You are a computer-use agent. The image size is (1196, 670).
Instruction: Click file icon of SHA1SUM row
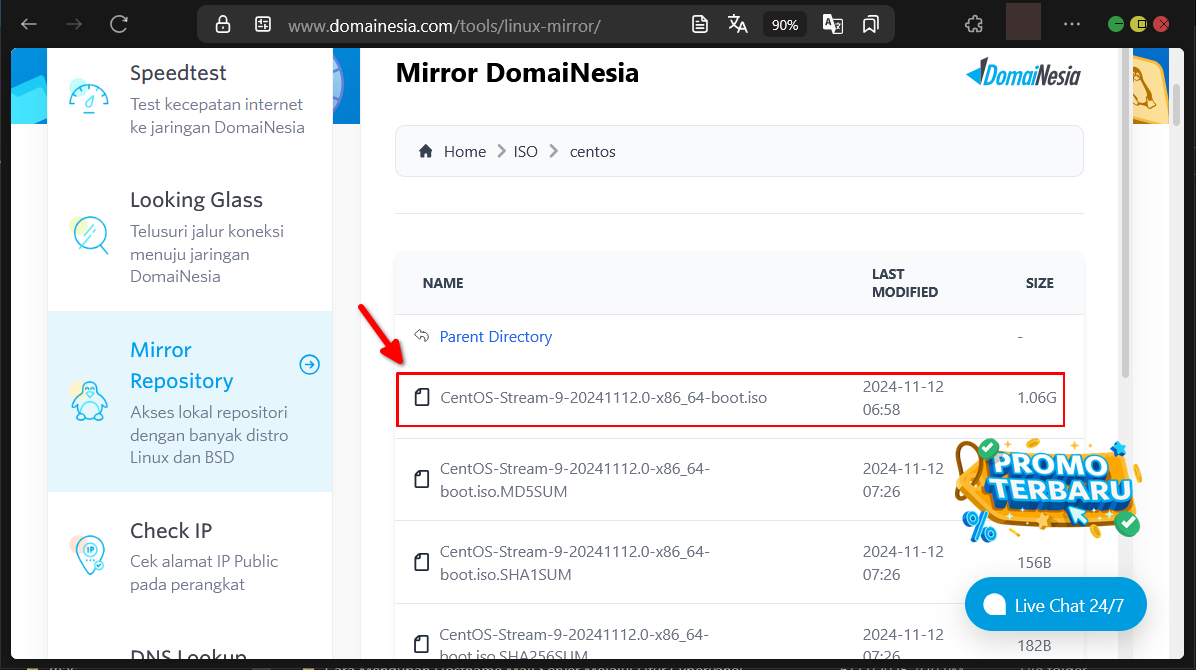coord(422,562)
